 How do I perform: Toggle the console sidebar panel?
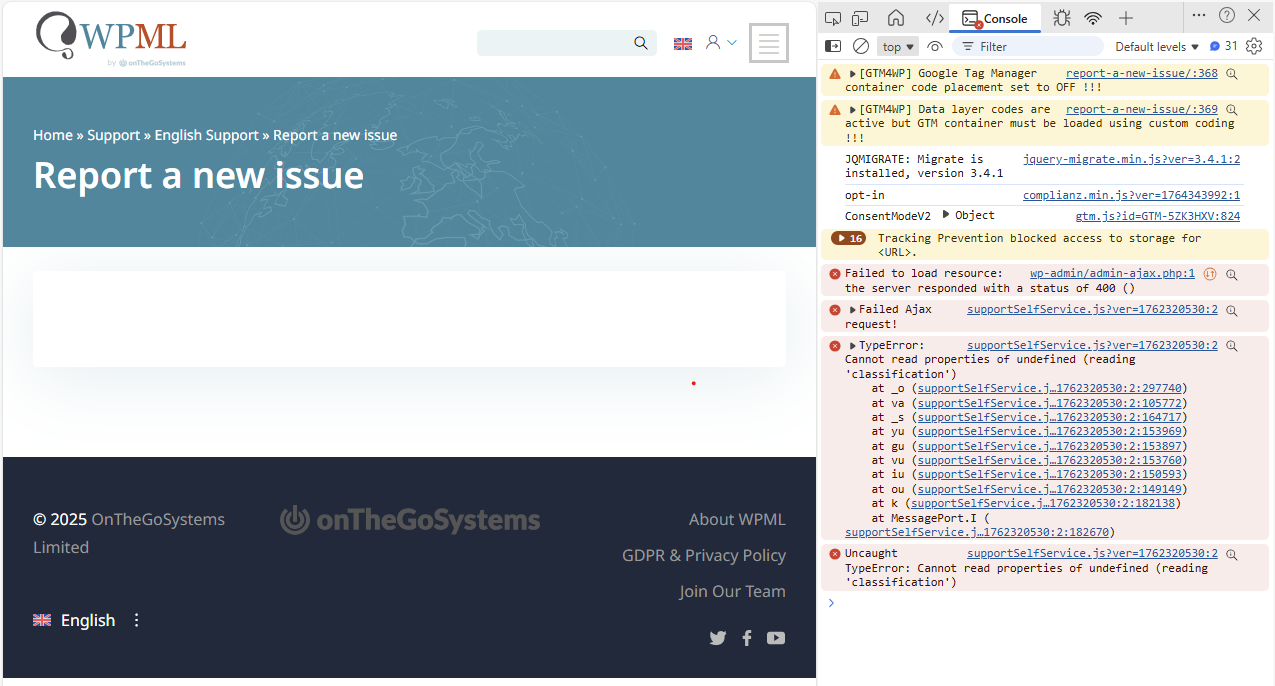[833, 46]
